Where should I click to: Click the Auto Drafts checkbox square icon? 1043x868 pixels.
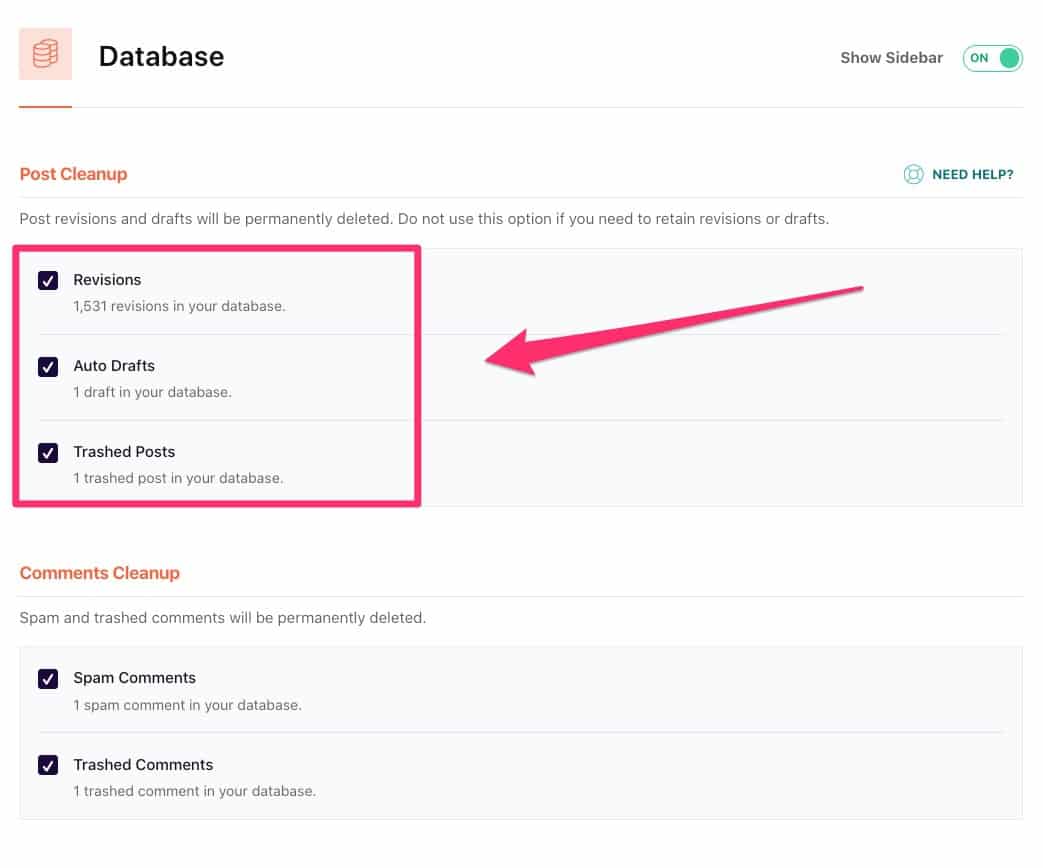(48, 366)
